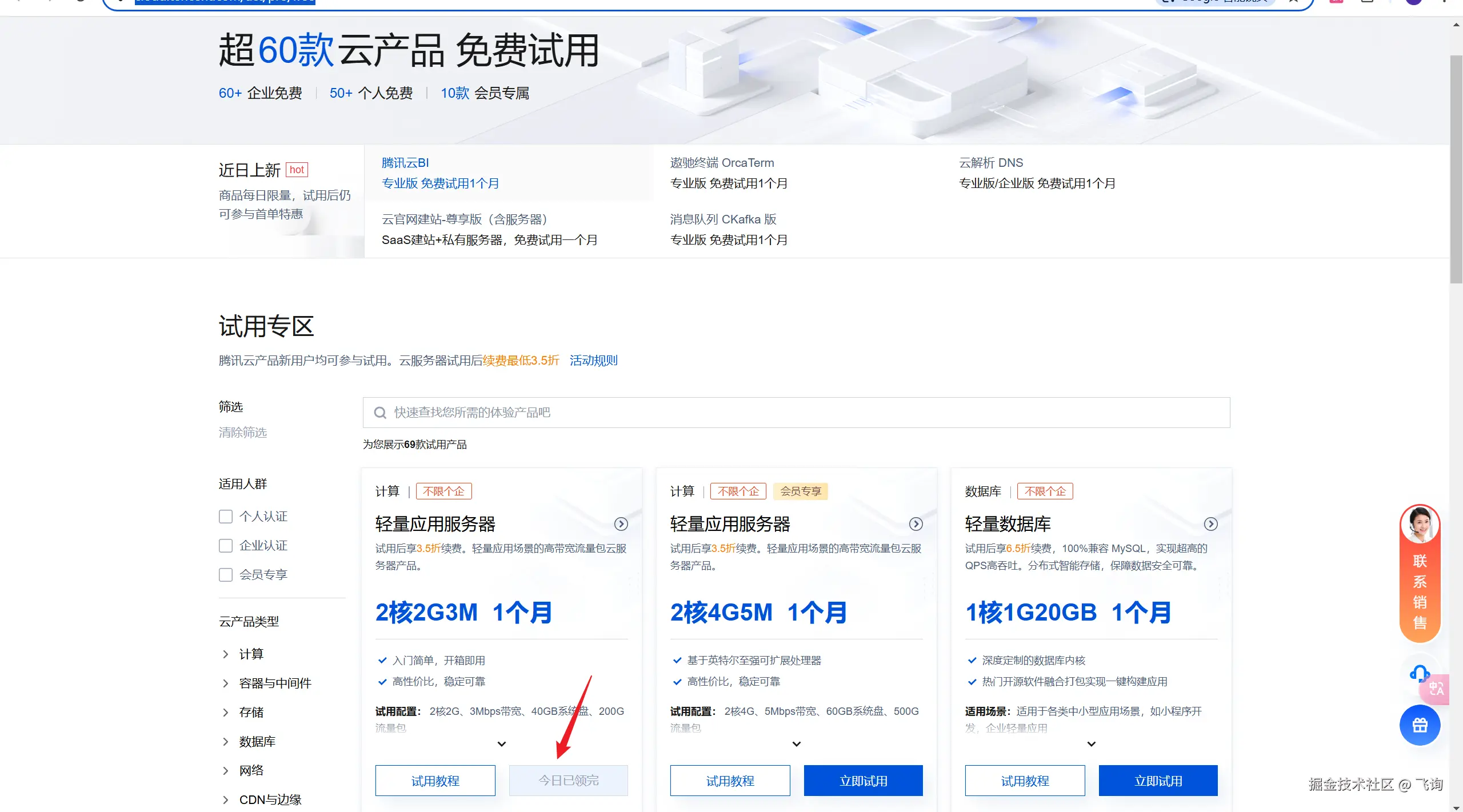Expand details chevron on 2核2G3M card
The width and height of the screenshot is (1463, 812).
502,744
